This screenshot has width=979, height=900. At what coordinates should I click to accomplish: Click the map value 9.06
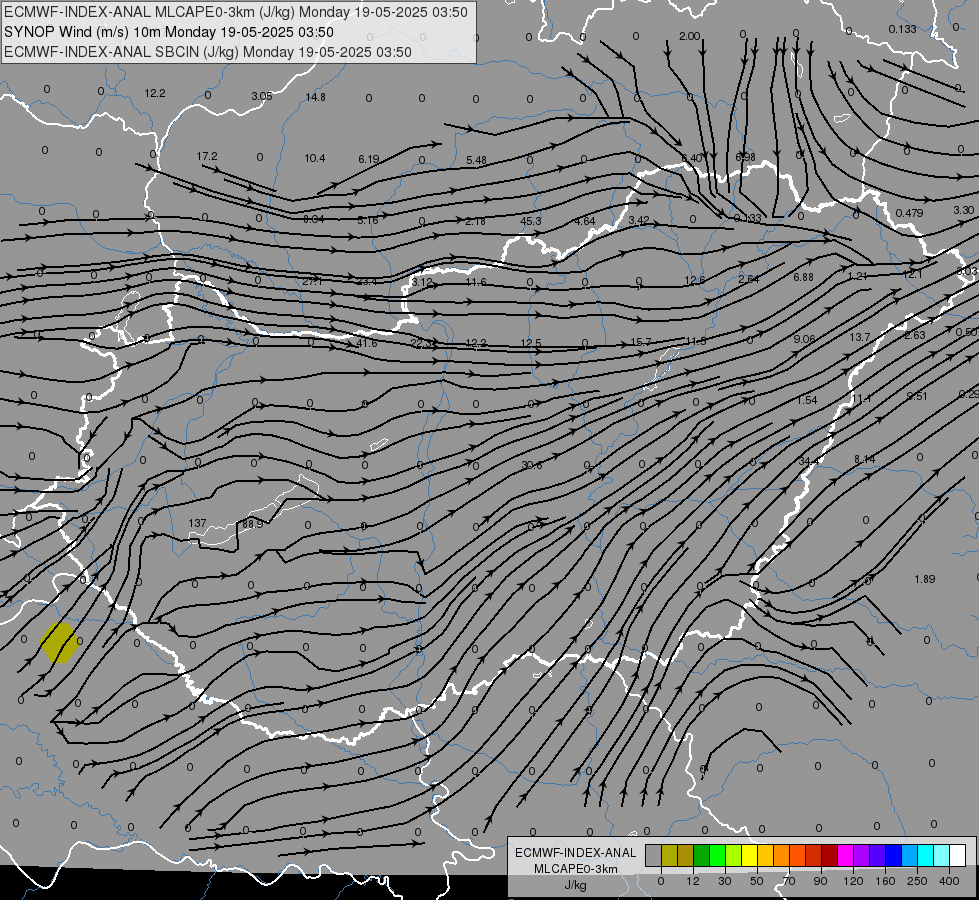(x=804, y=339)
